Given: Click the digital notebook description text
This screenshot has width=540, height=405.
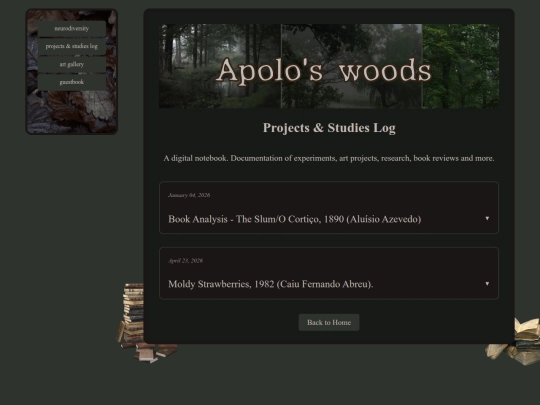Looking at the screenshot, I should pyautogui.click(x=329, y=158).
